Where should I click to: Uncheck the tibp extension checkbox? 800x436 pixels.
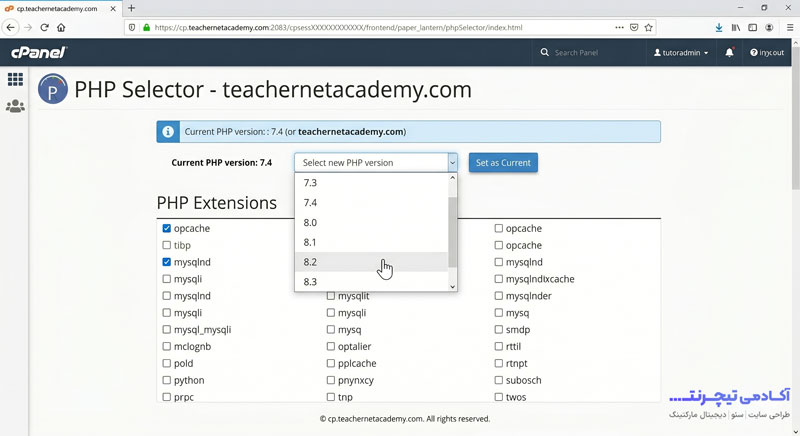tap(166, 245)
